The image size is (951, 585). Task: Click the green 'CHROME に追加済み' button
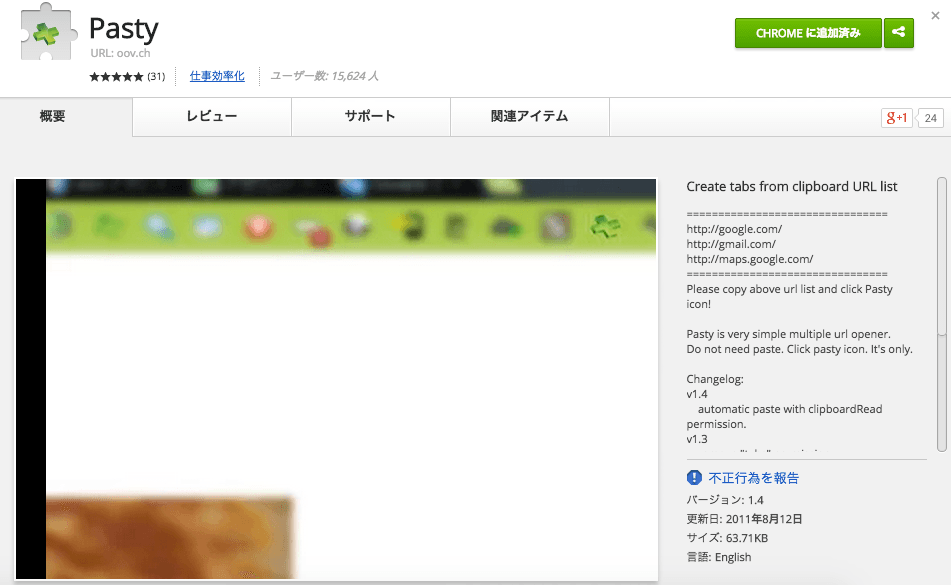(x=808, y=33)
